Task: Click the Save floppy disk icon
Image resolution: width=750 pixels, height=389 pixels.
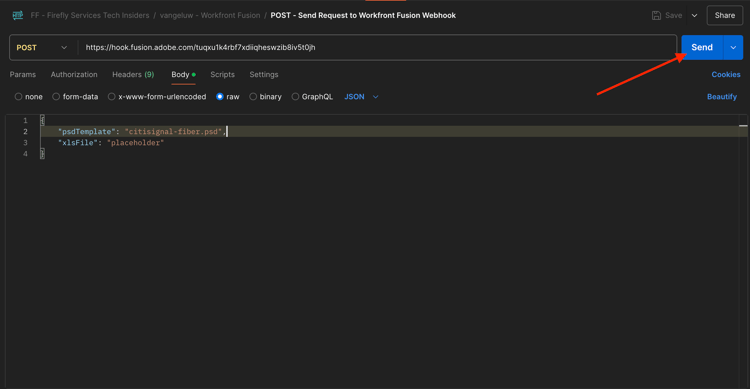Action: (x=656, y=15)
